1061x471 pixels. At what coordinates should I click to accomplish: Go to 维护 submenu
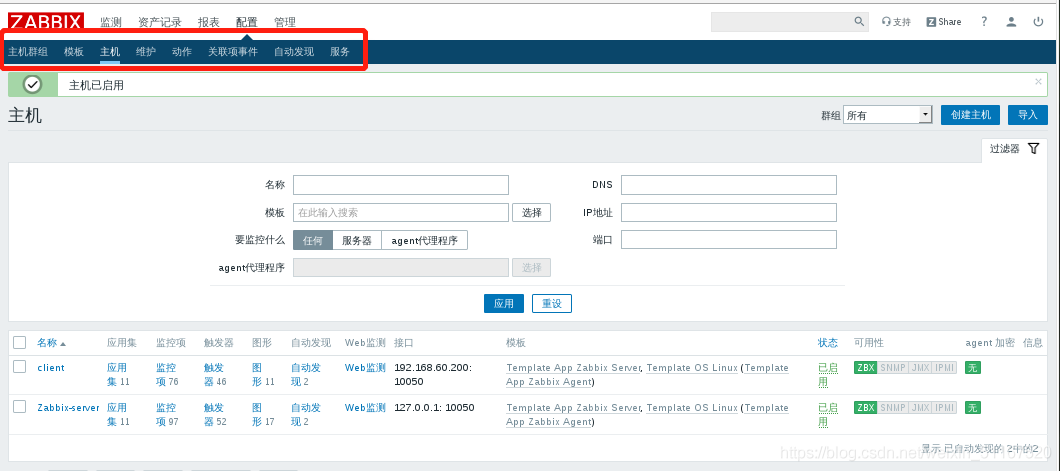[x=145, y=51]
